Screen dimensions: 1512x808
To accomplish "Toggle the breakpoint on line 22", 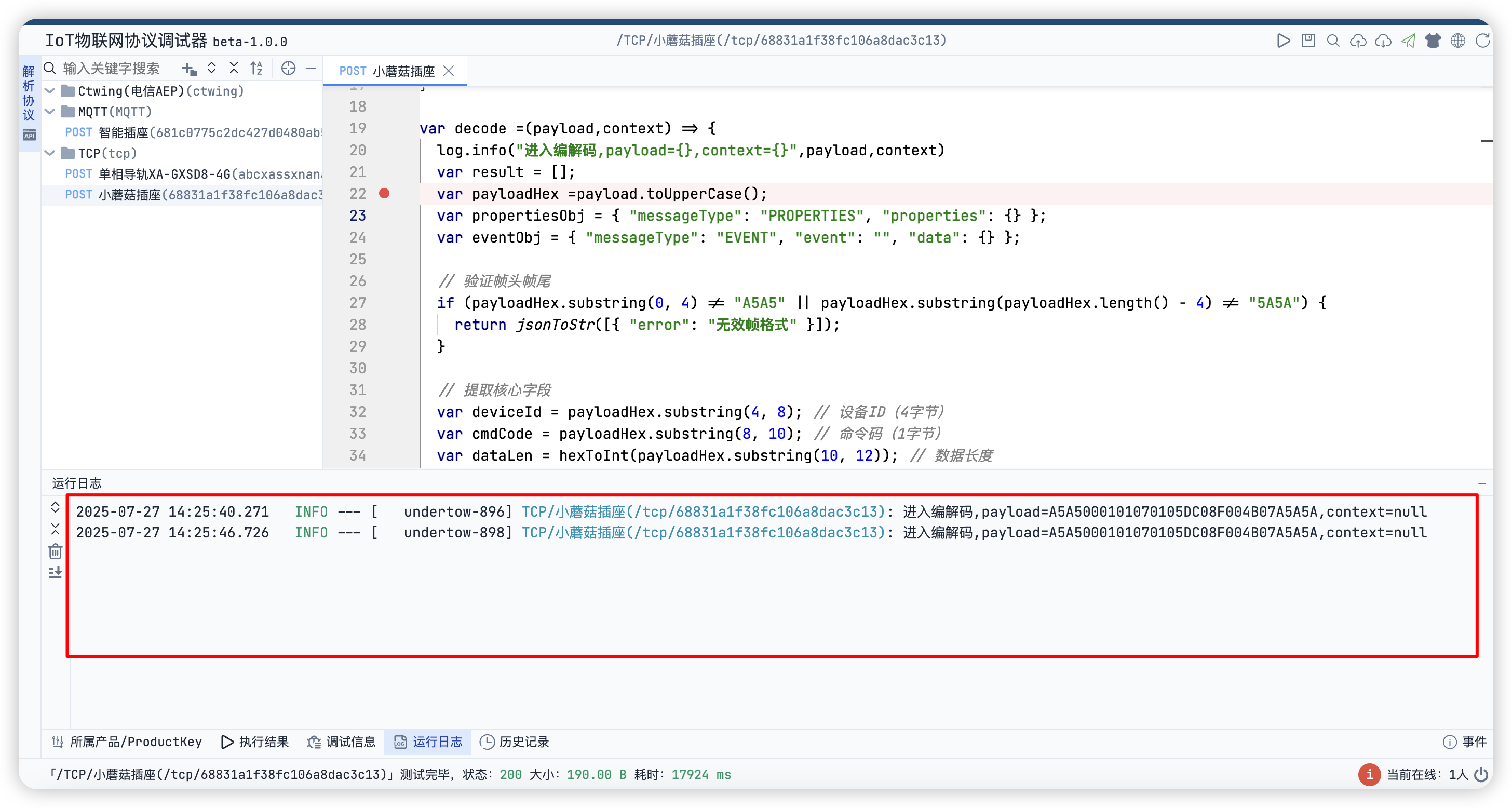I will coord(384,194).
